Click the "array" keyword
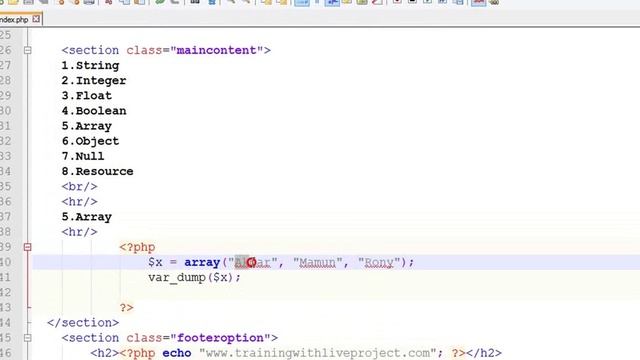 click(x=202, y=262)
